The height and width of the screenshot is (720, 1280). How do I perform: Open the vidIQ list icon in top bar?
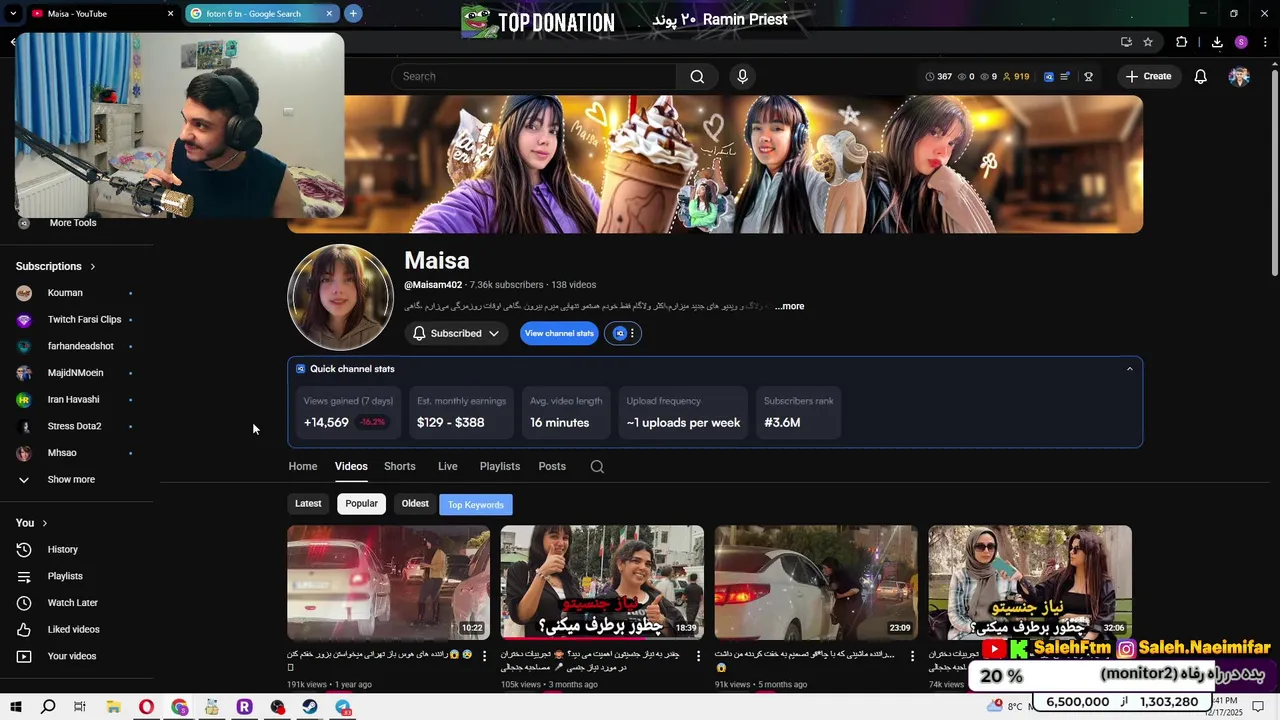point(1065,76)
